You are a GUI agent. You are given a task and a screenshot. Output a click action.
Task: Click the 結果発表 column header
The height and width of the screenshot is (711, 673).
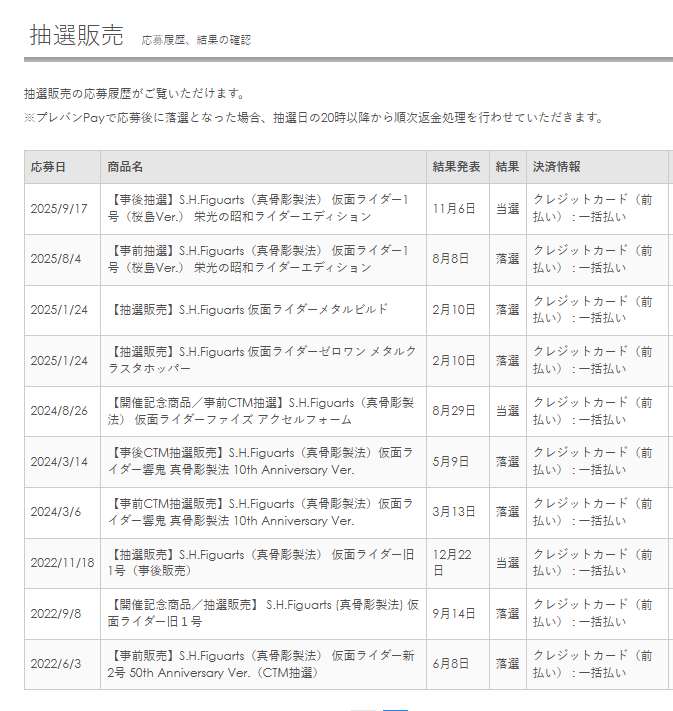pos(456,167)
